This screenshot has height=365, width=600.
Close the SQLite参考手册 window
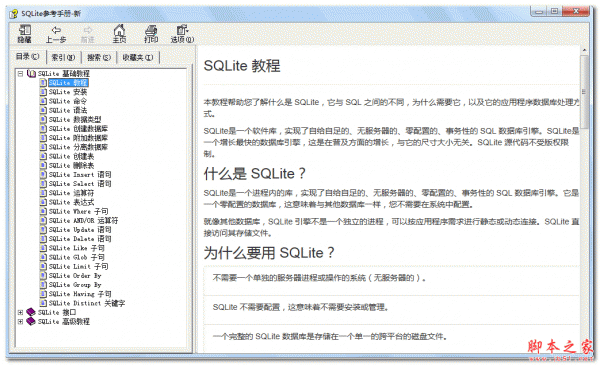[576, 11]
